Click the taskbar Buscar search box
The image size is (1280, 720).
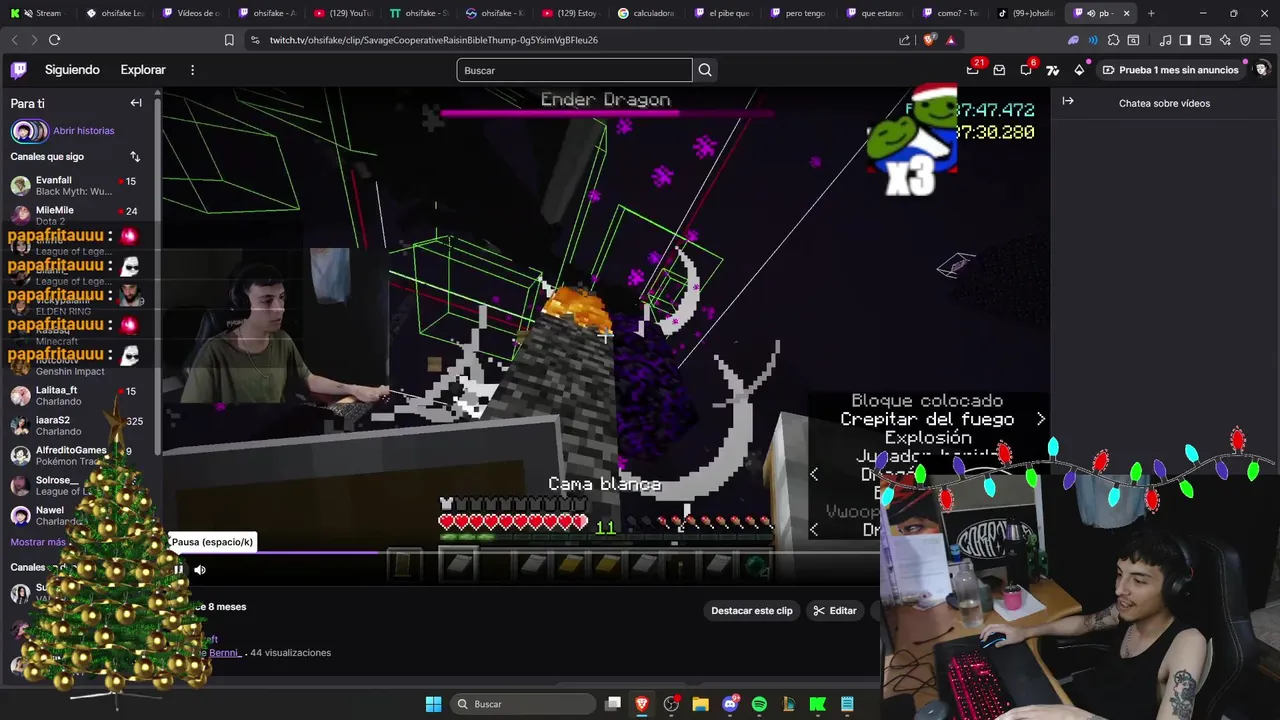click(x=523, y=704)
